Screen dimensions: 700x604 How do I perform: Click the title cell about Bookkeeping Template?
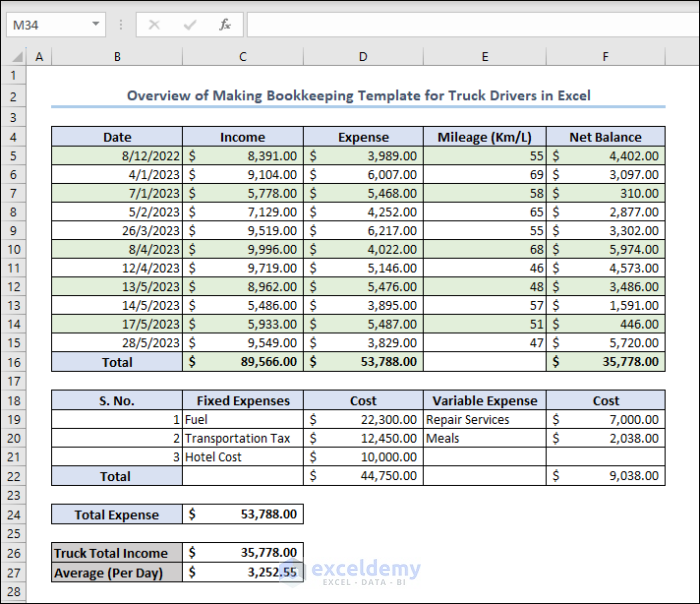(x=358, y=96)
